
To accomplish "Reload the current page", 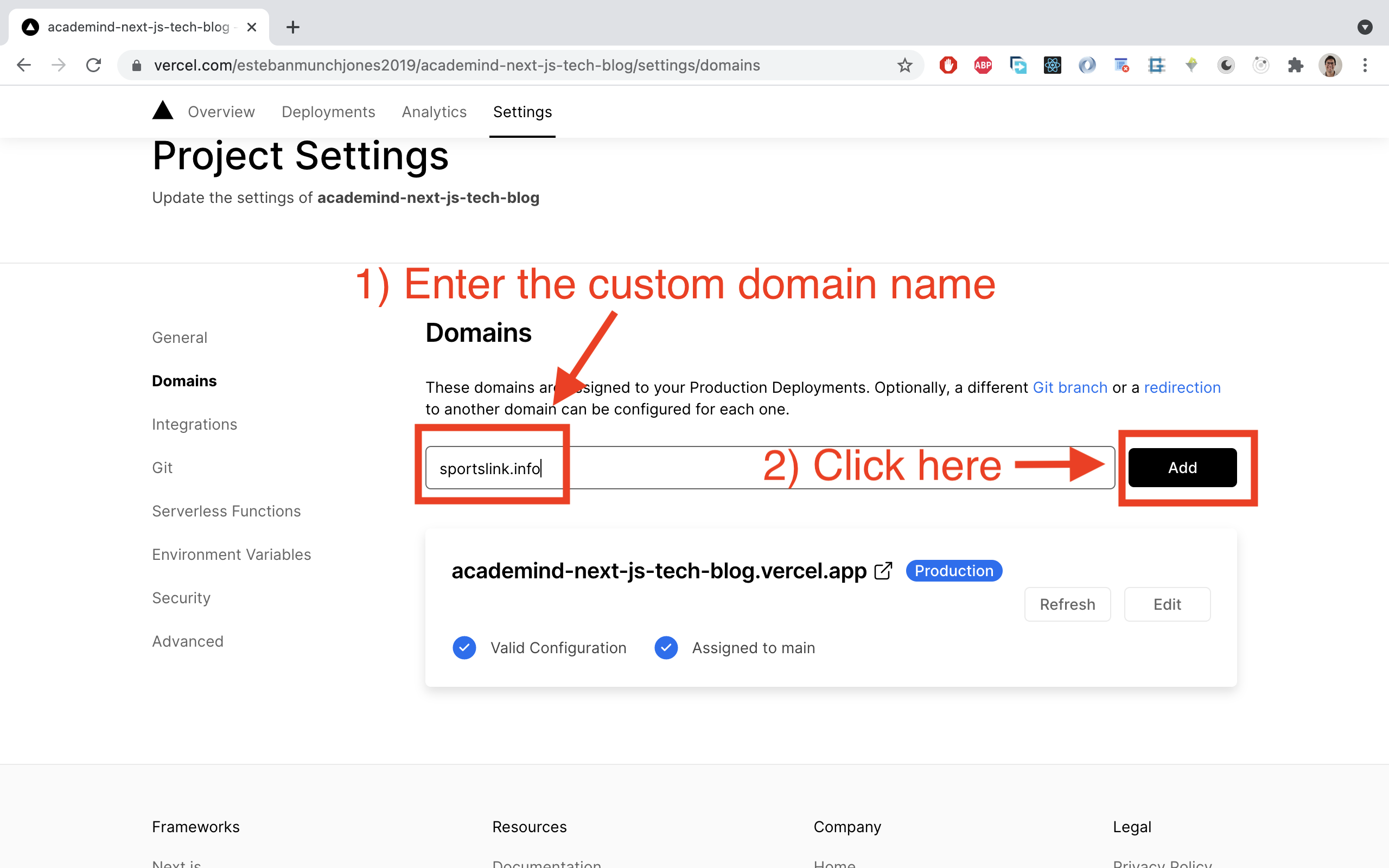I will pyautogui.click(x=93, y=65).
